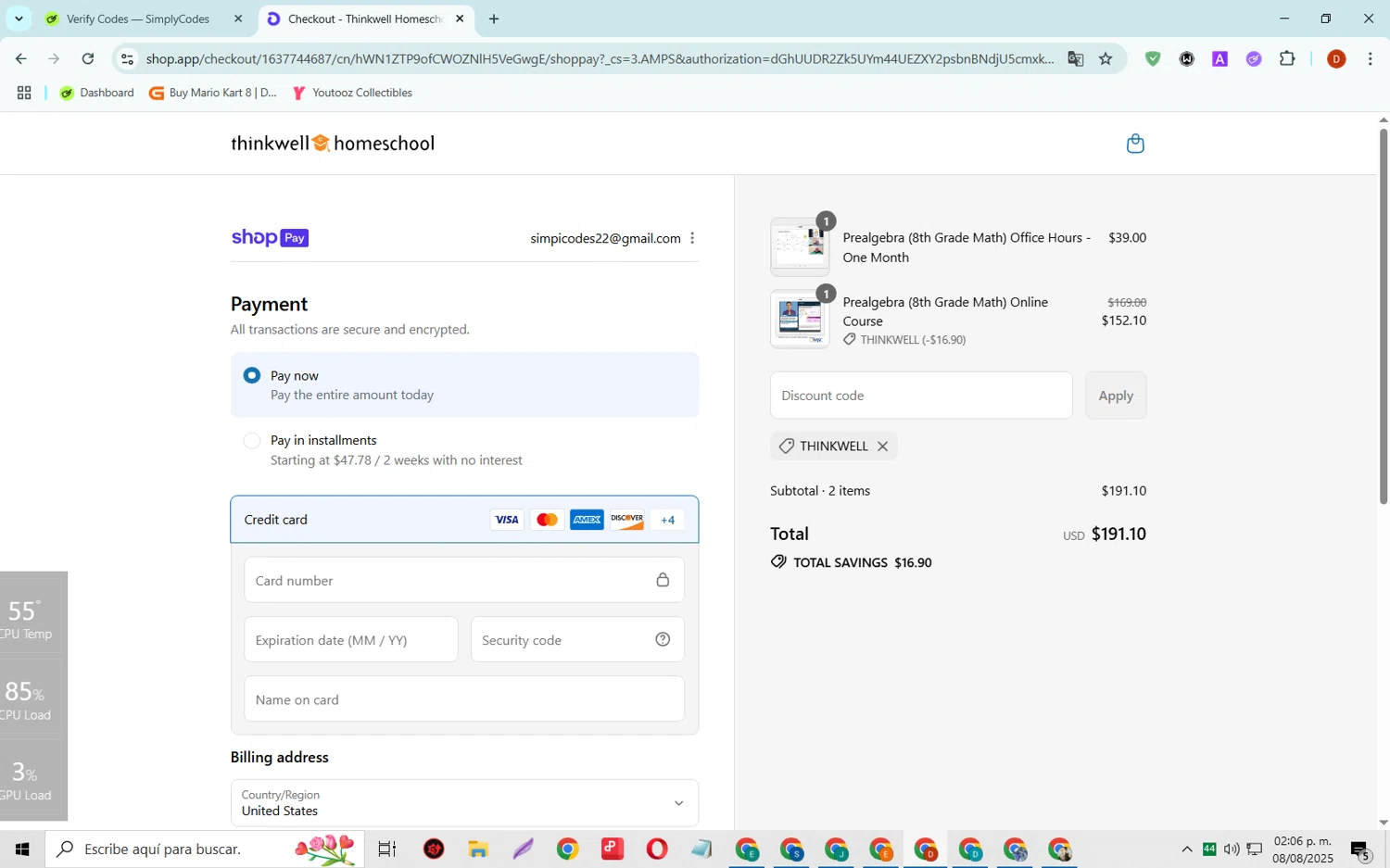The height and width of the screenshot is (868, 1390).
Task: Reload the checkout page
Action: click(88, 58)
